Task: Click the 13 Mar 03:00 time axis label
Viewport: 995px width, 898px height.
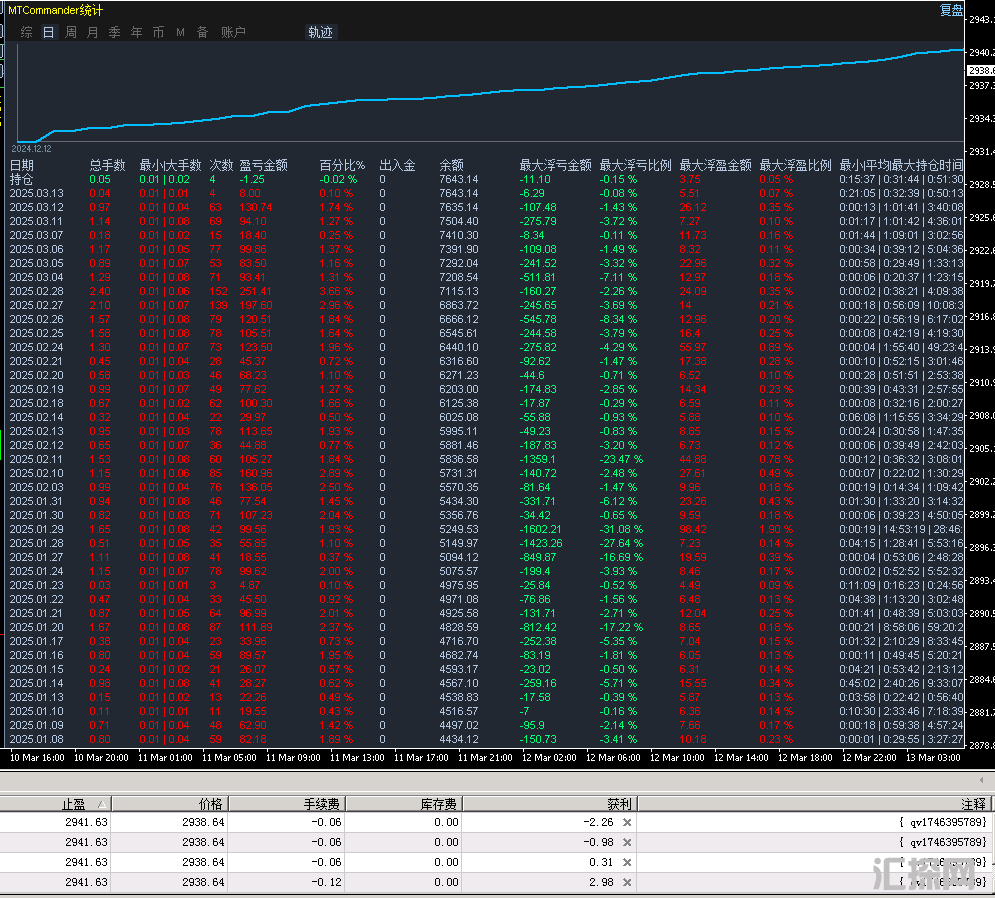Action: point(933,758)
